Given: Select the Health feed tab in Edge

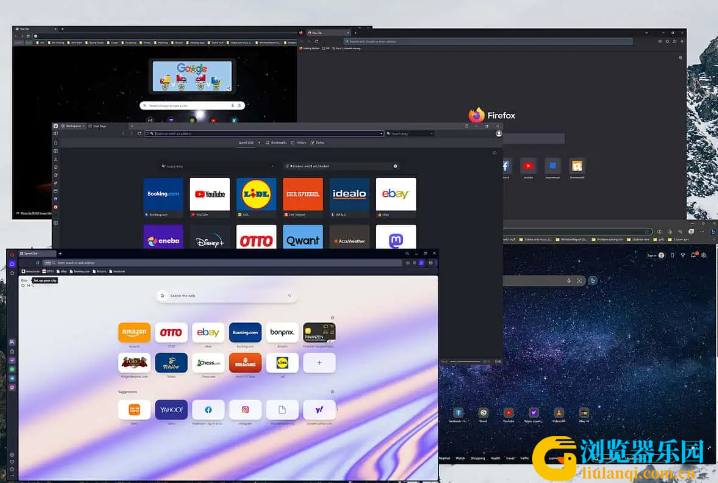Looking at the screenshot, I should [495, 458].
